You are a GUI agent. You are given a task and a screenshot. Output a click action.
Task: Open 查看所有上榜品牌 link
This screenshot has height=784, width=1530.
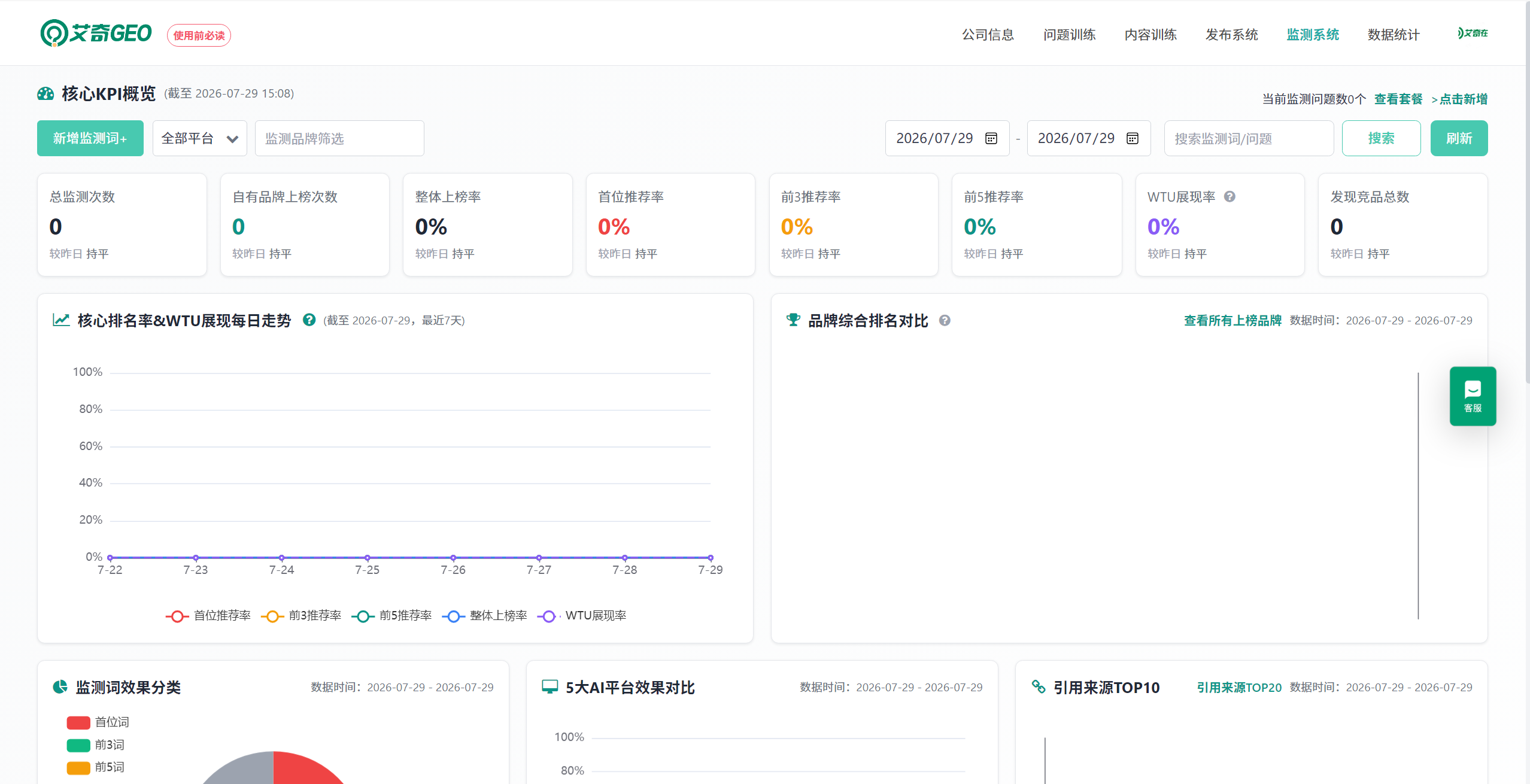tap(1232, 320)
